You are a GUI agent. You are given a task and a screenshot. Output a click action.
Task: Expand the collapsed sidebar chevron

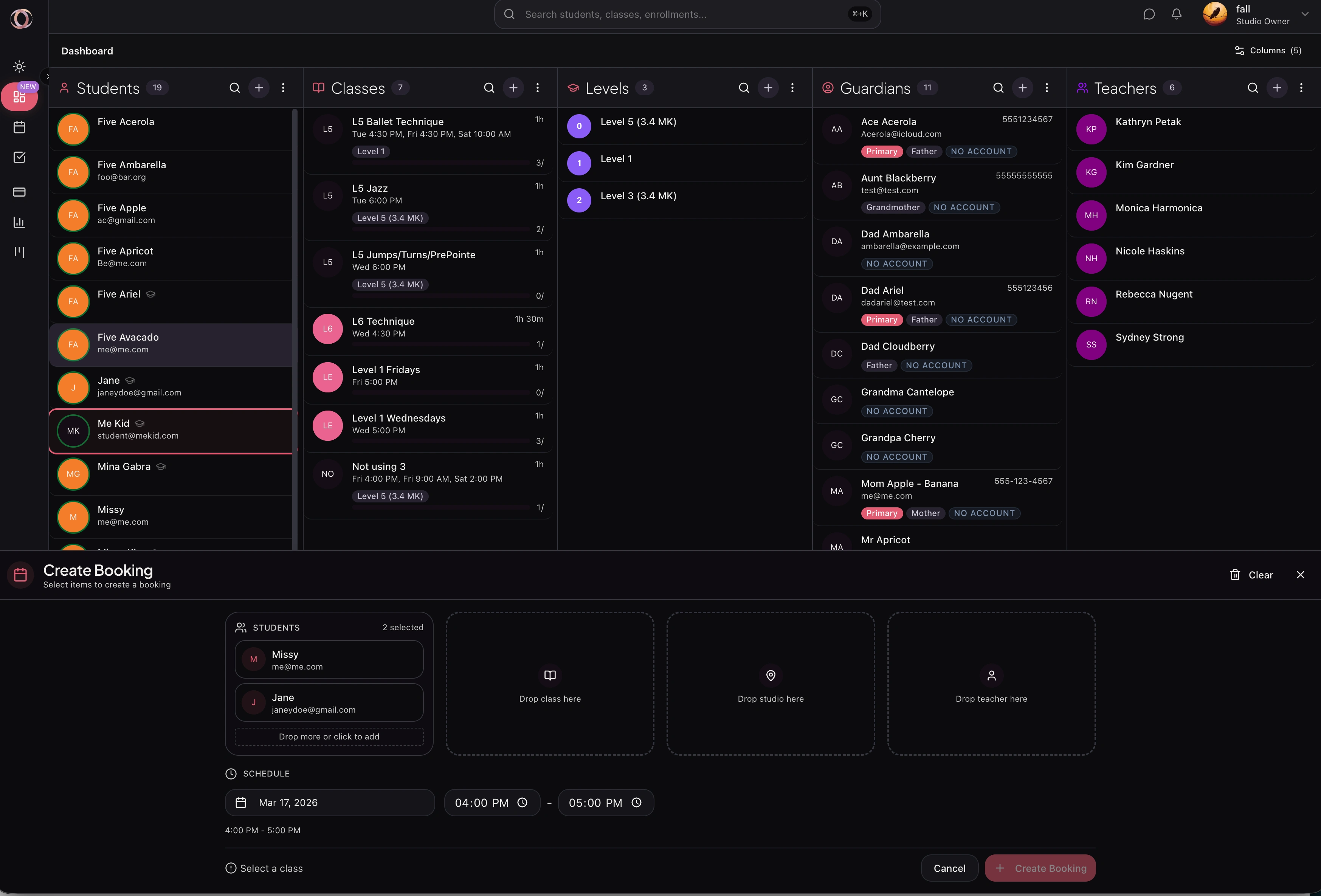(48, 76)
